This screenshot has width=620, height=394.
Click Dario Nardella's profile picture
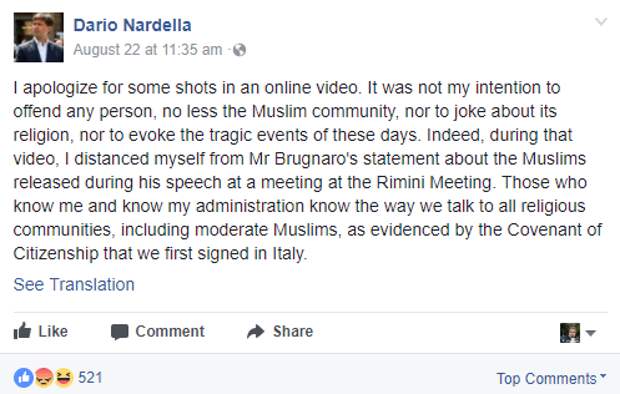pyautogui.click(x=39, y=37)
